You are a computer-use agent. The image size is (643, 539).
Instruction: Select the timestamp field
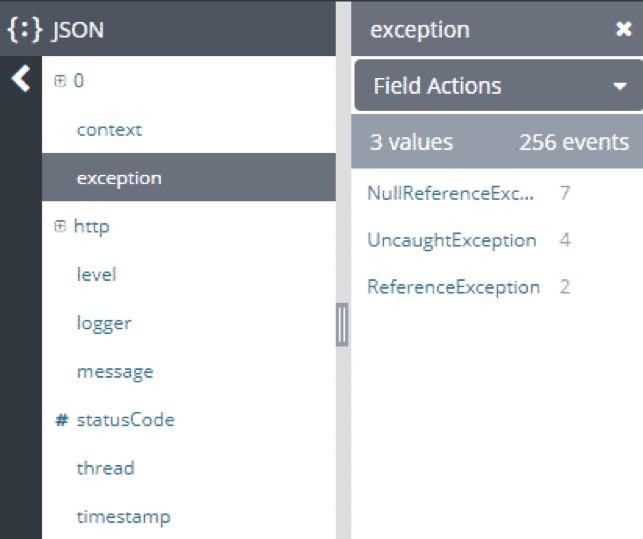[x=123, y=517]
